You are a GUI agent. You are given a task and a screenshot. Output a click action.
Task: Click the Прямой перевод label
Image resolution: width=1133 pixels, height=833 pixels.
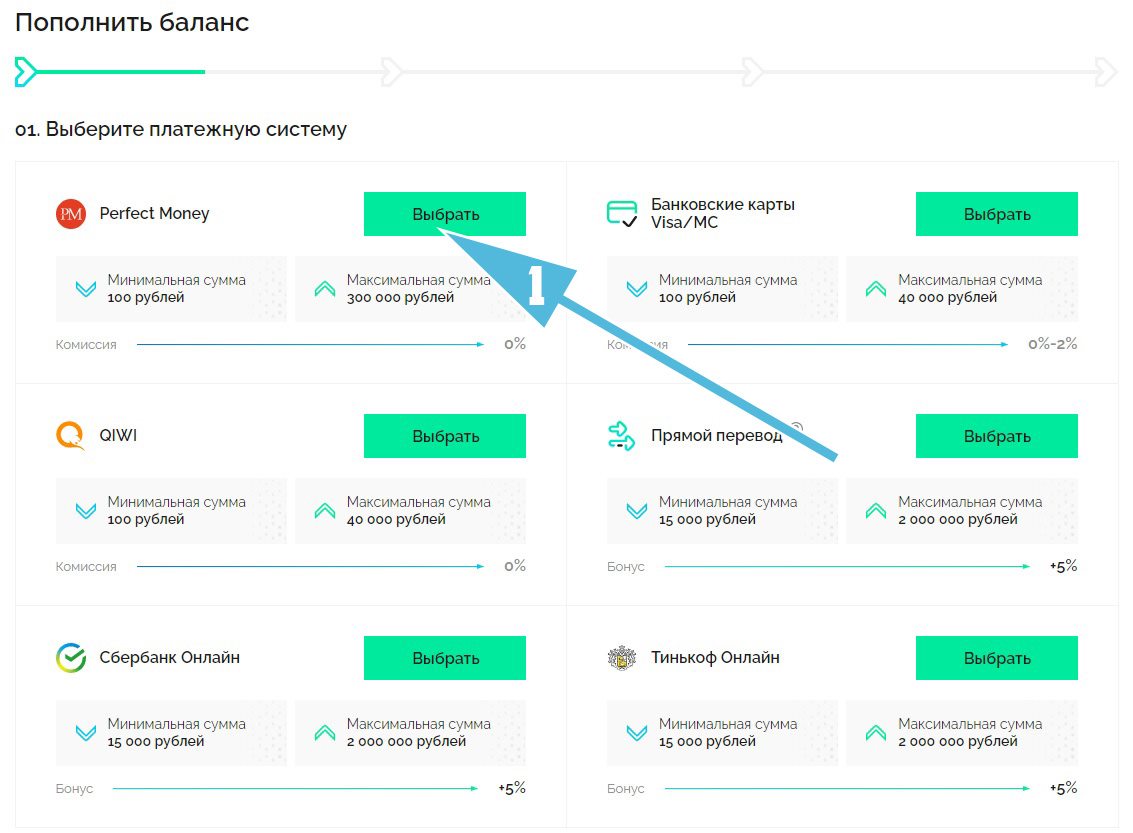click(716, 436)
